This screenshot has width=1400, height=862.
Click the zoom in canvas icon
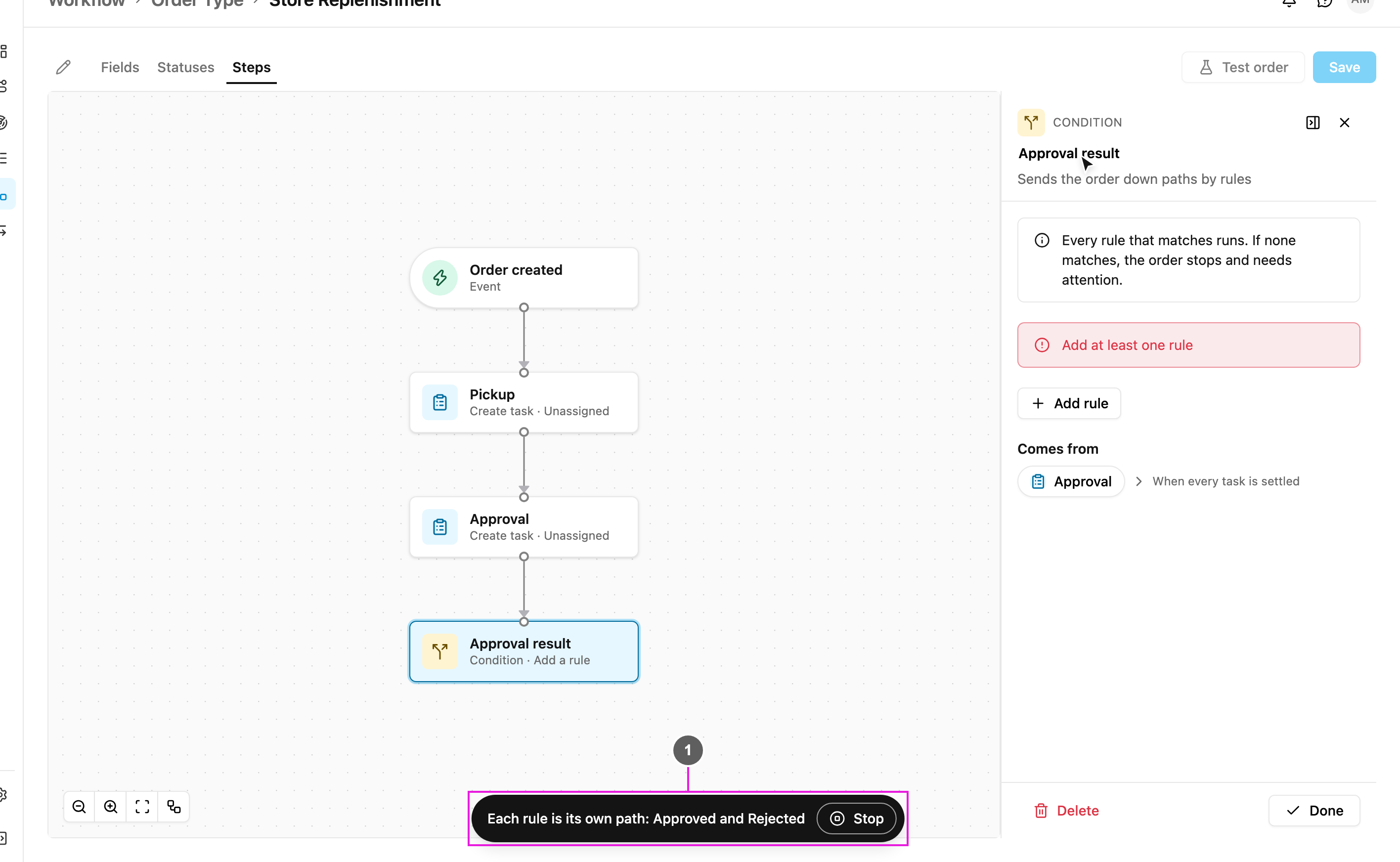click(x=111, y=807)
